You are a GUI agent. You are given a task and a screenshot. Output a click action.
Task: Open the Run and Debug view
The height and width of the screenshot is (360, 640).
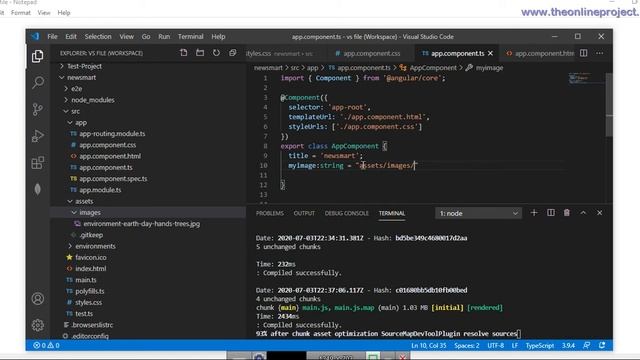pyautogui.click(x=38, y=136)
